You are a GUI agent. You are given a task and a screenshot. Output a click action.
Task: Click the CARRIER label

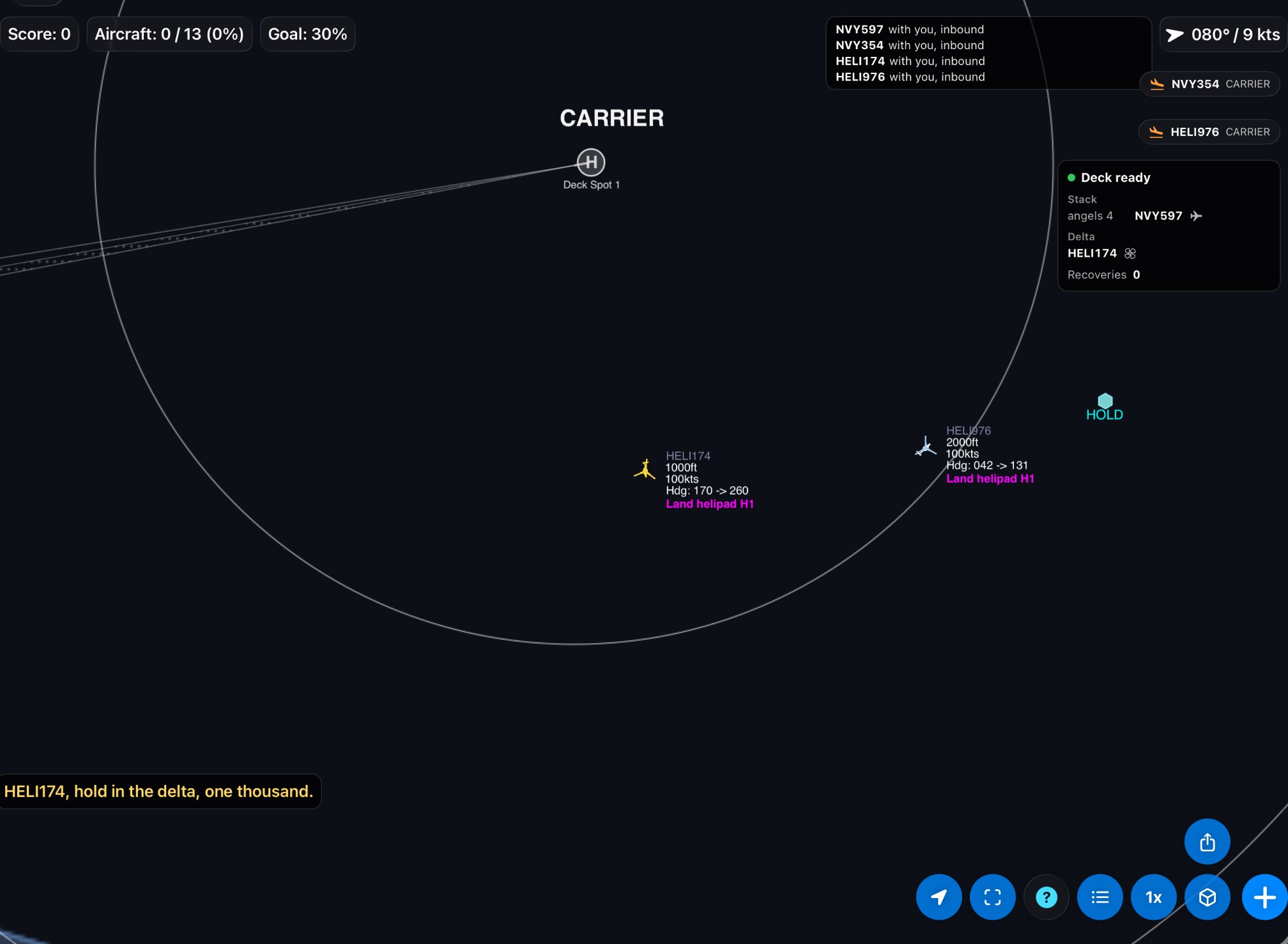click(612, 118)
